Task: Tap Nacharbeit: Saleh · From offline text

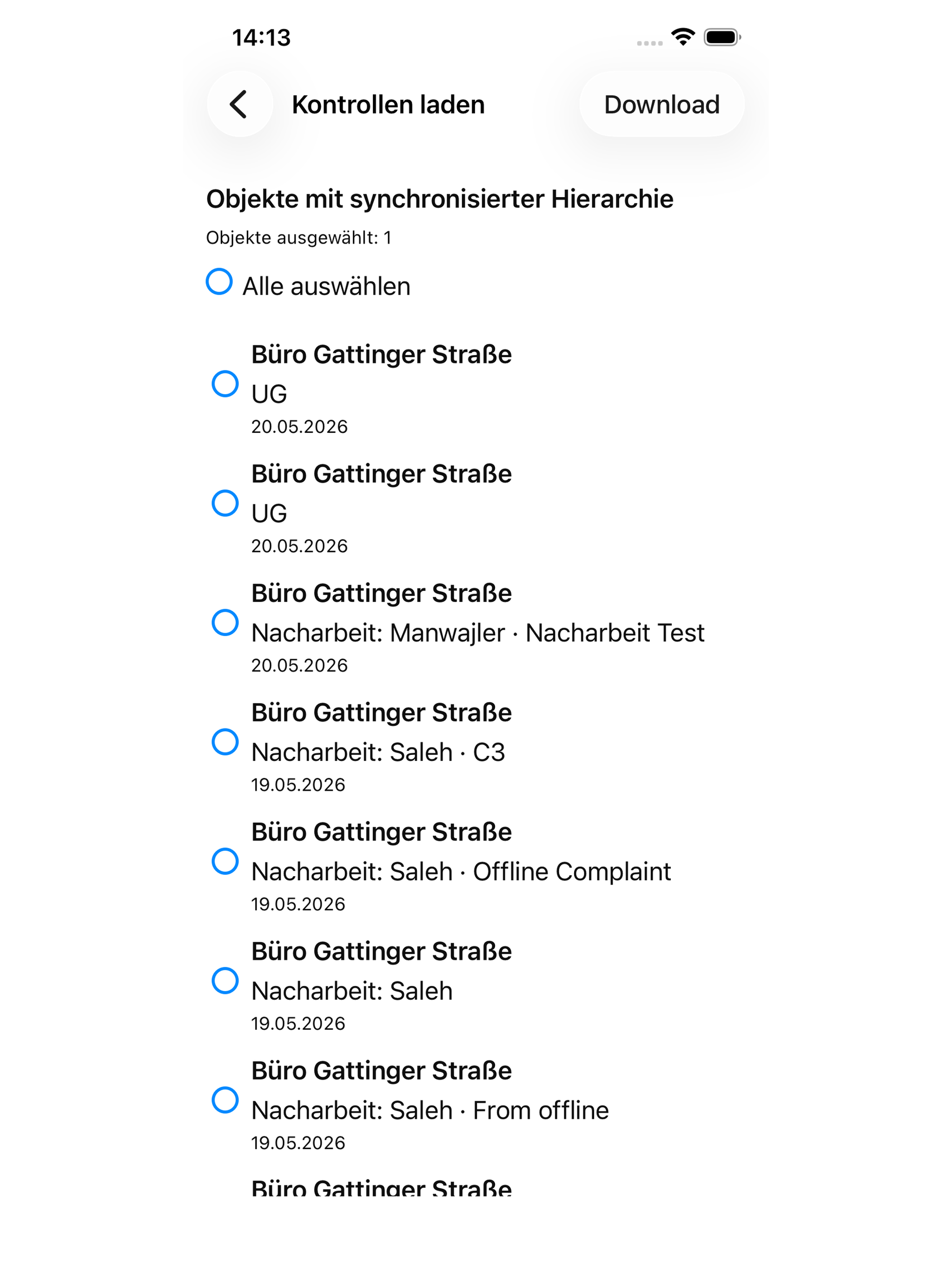Action: click(x=430, y=1111)
